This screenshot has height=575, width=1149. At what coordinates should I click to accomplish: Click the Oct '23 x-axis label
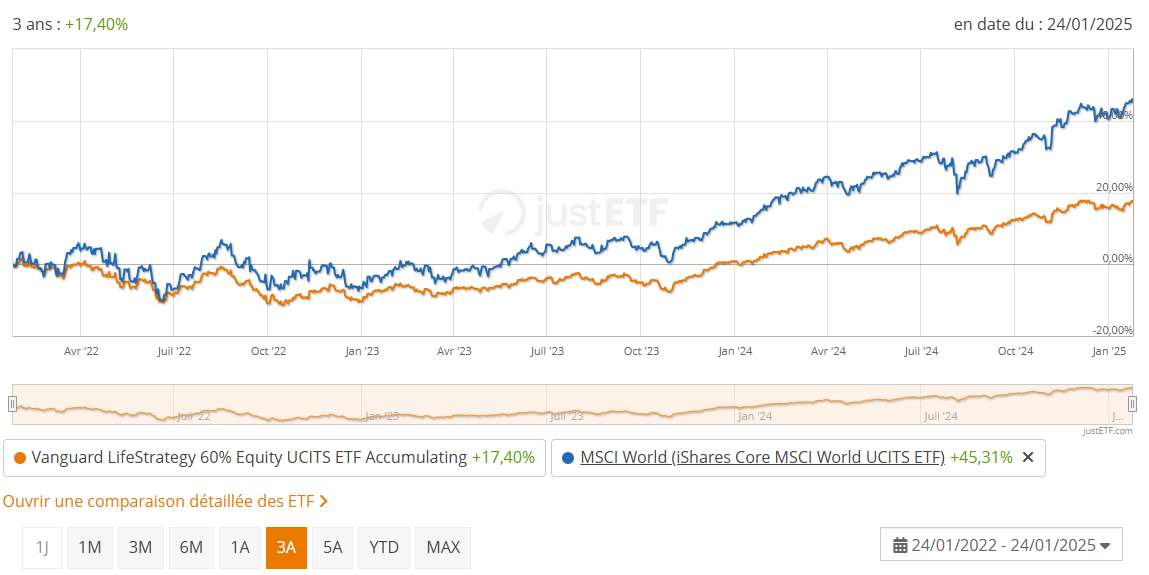click(x=641, y=352)
